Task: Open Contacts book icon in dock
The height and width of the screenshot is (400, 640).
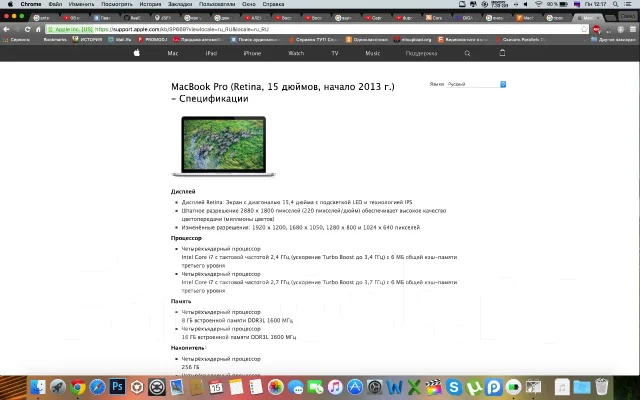Action: tap(196, 387)
